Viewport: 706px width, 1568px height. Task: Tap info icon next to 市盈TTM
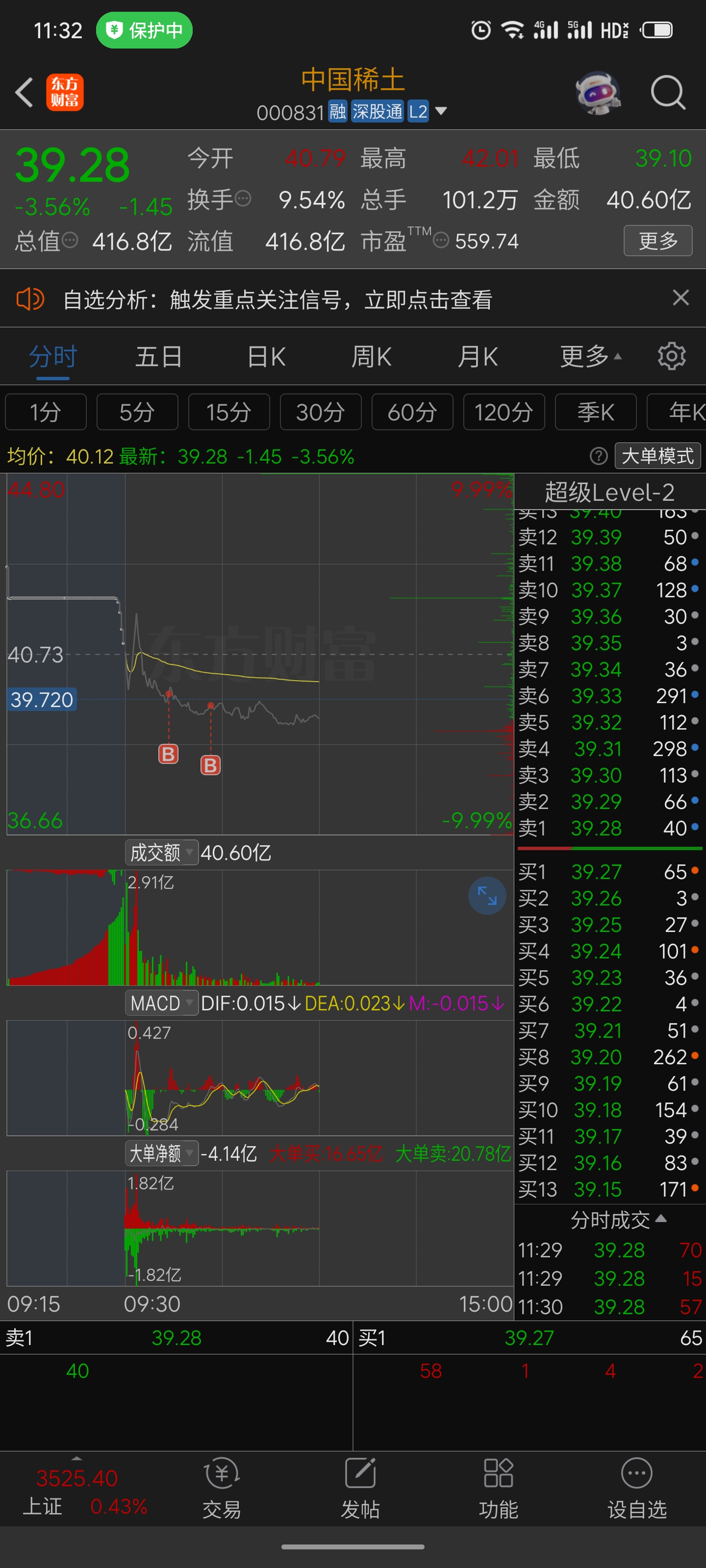coord(440,241)
